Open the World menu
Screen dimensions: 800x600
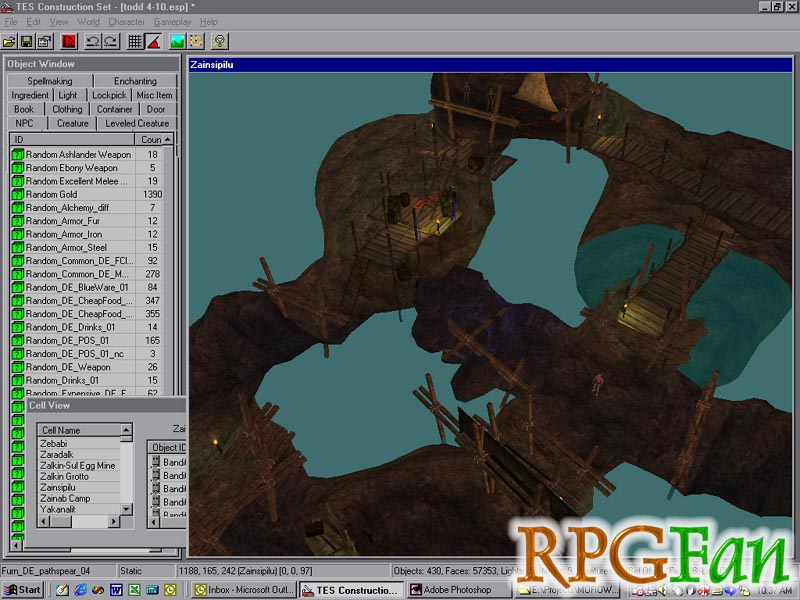pyautogui.click(x=88, y=22)
